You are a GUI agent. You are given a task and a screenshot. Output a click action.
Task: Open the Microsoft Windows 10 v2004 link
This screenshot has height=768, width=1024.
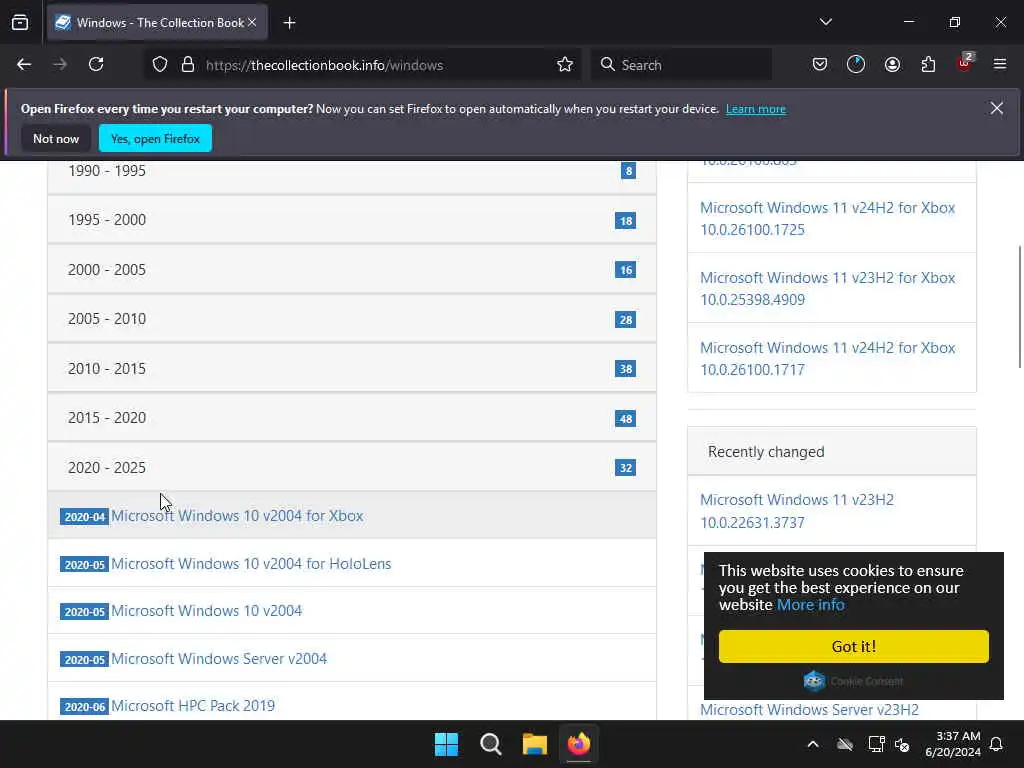click(206, 611)
